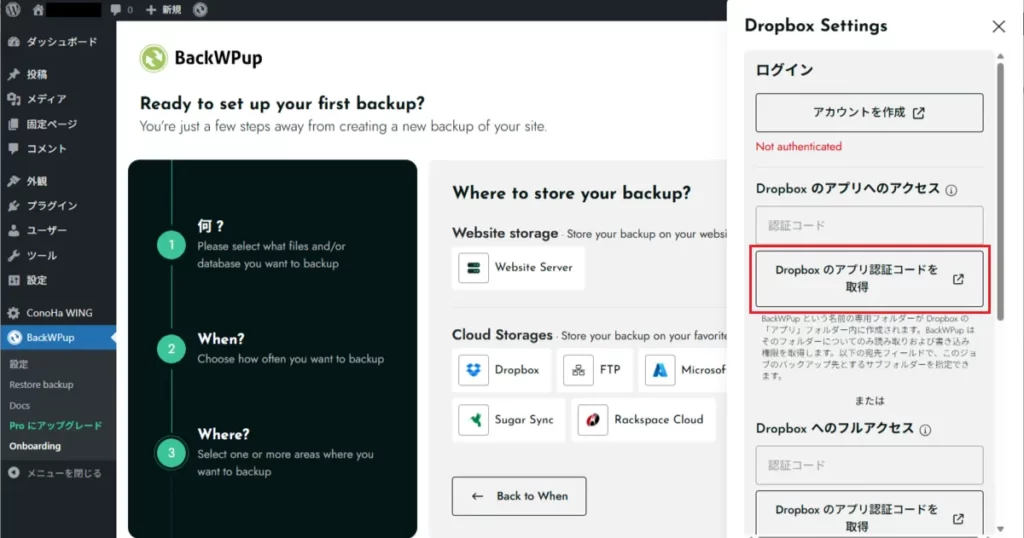Viewport: 1024px width, 538px height.
Task: Close the Dropbox Settings panel
Action: tap(998, 27)
